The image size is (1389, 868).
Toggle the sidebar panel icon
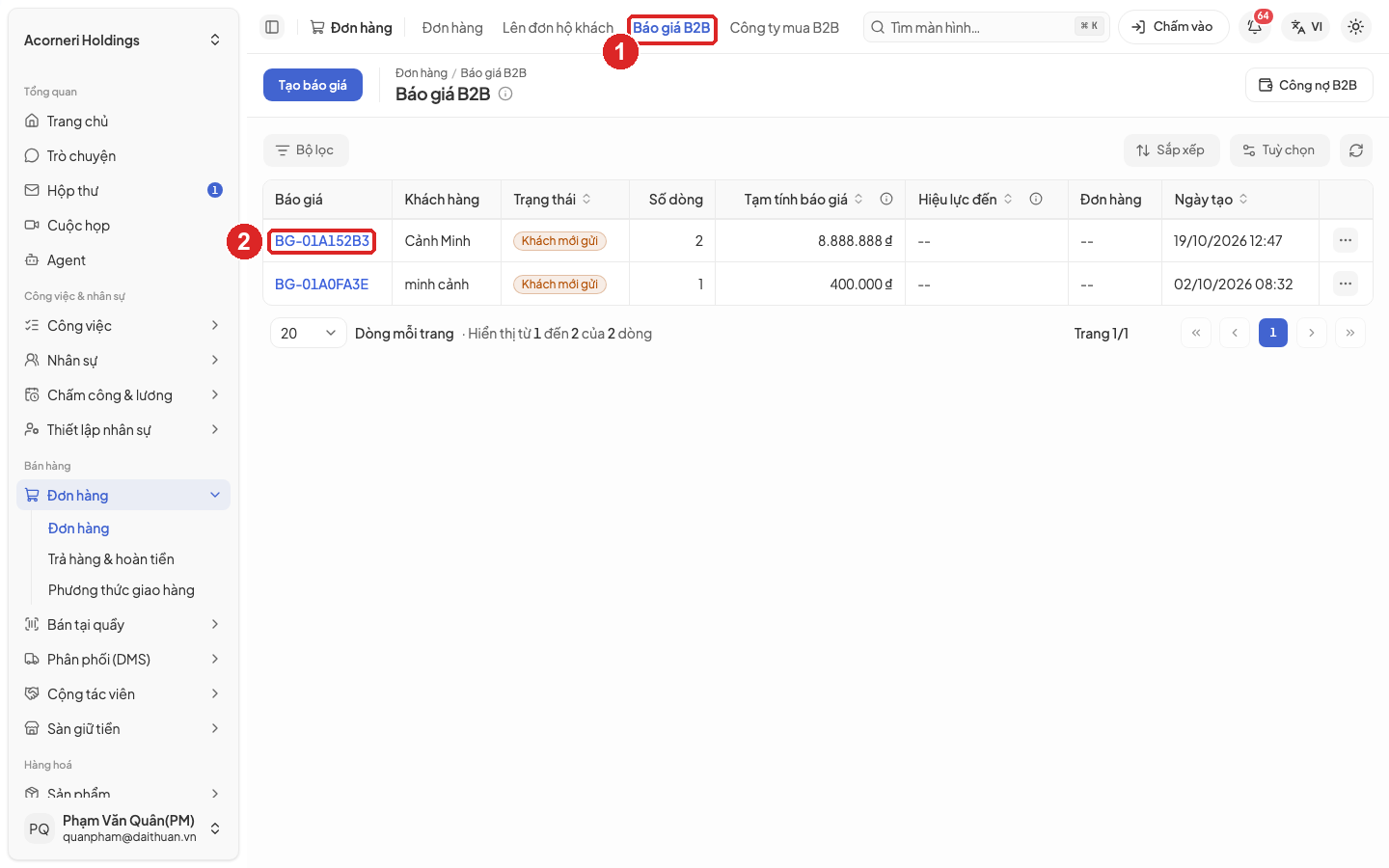[x=272, y=27]
